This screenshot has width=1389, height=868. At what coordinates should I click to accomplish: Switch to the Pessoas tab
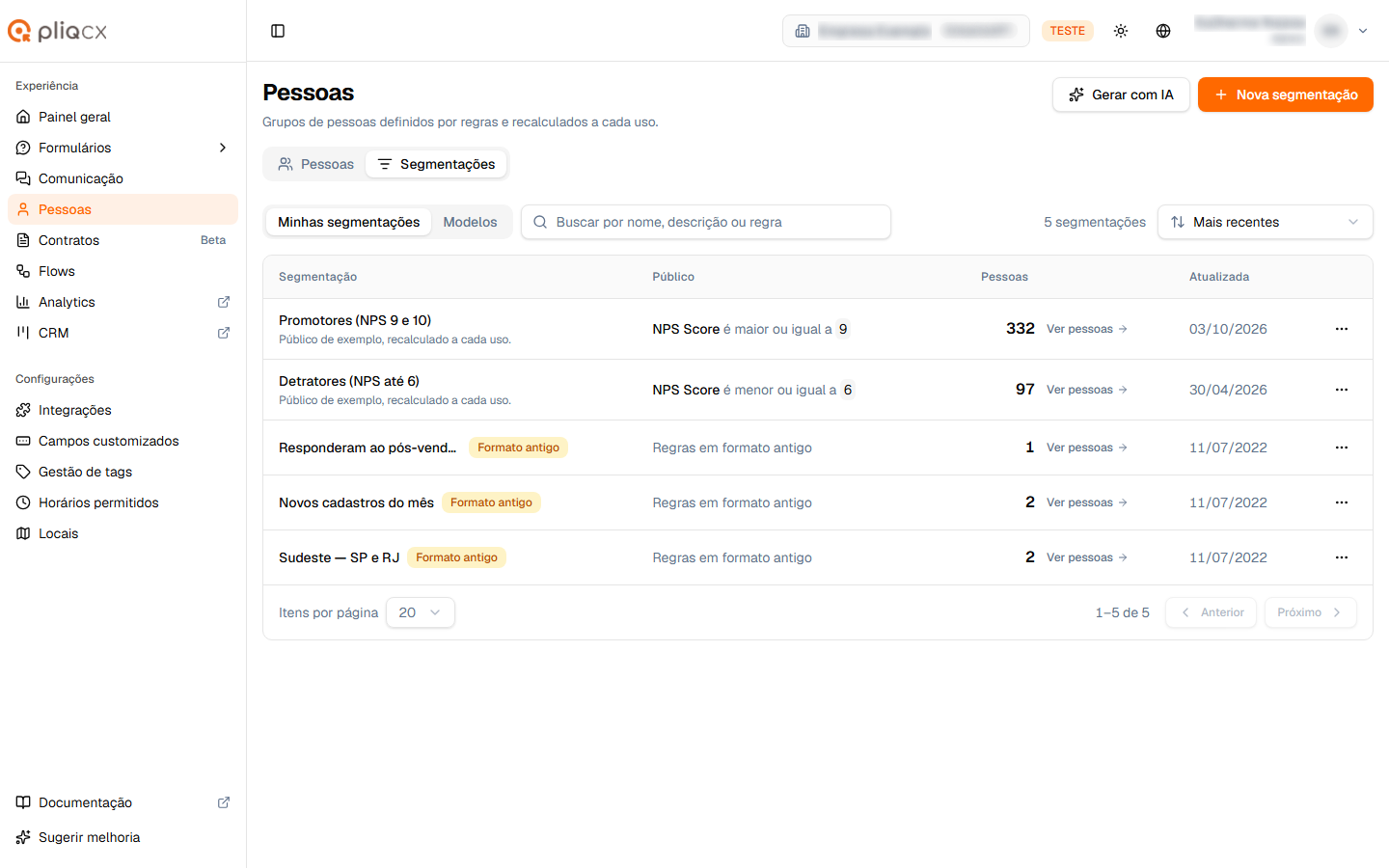(x=315, y=164)
